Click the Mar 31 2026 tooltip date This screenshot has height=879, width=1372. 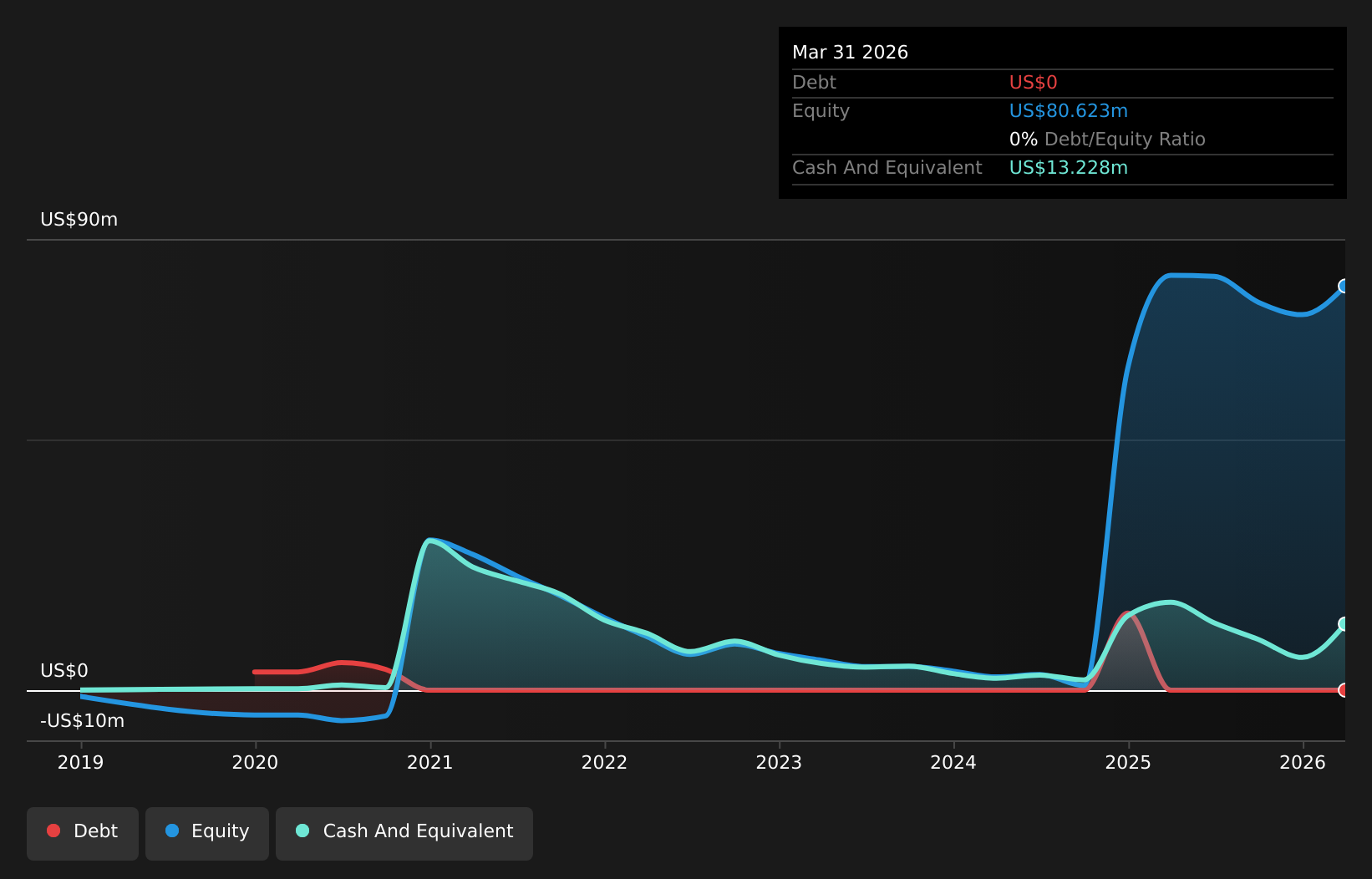click(851, 53)
